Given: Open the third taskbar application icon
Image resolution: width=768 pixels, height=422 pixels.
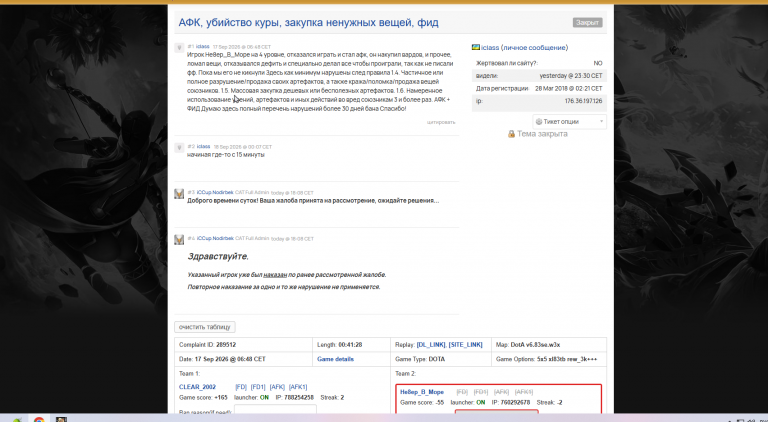Looking at the screenshot, I should pos(61,419).
